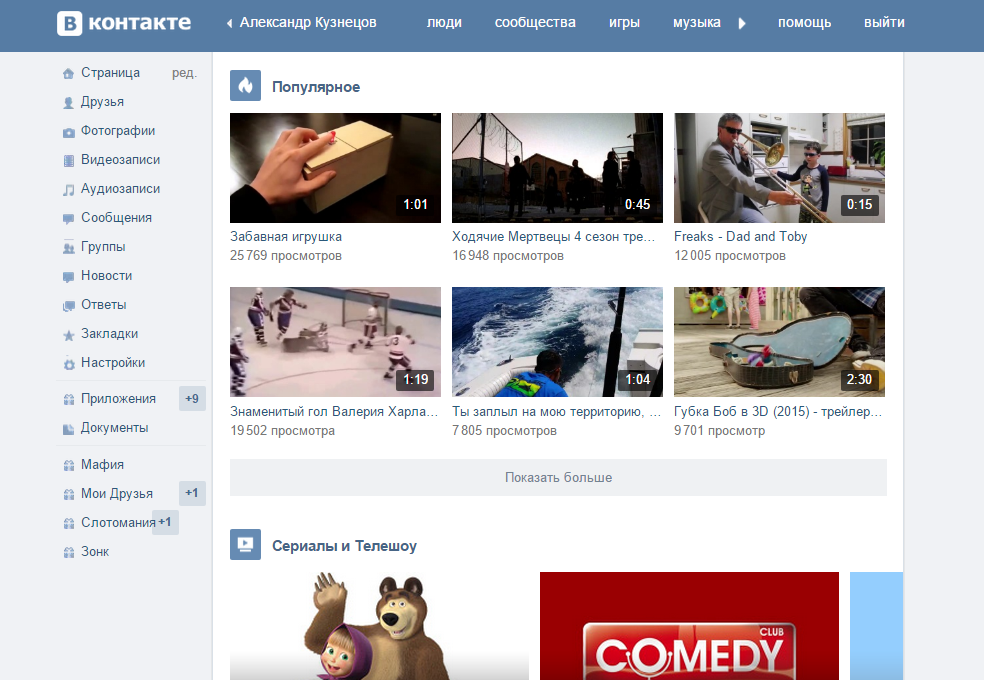Image resolution: width=984 pixels, height=680 pixels.
Task: Click the camera icon beside Фотографии
Action: point(68,132)
